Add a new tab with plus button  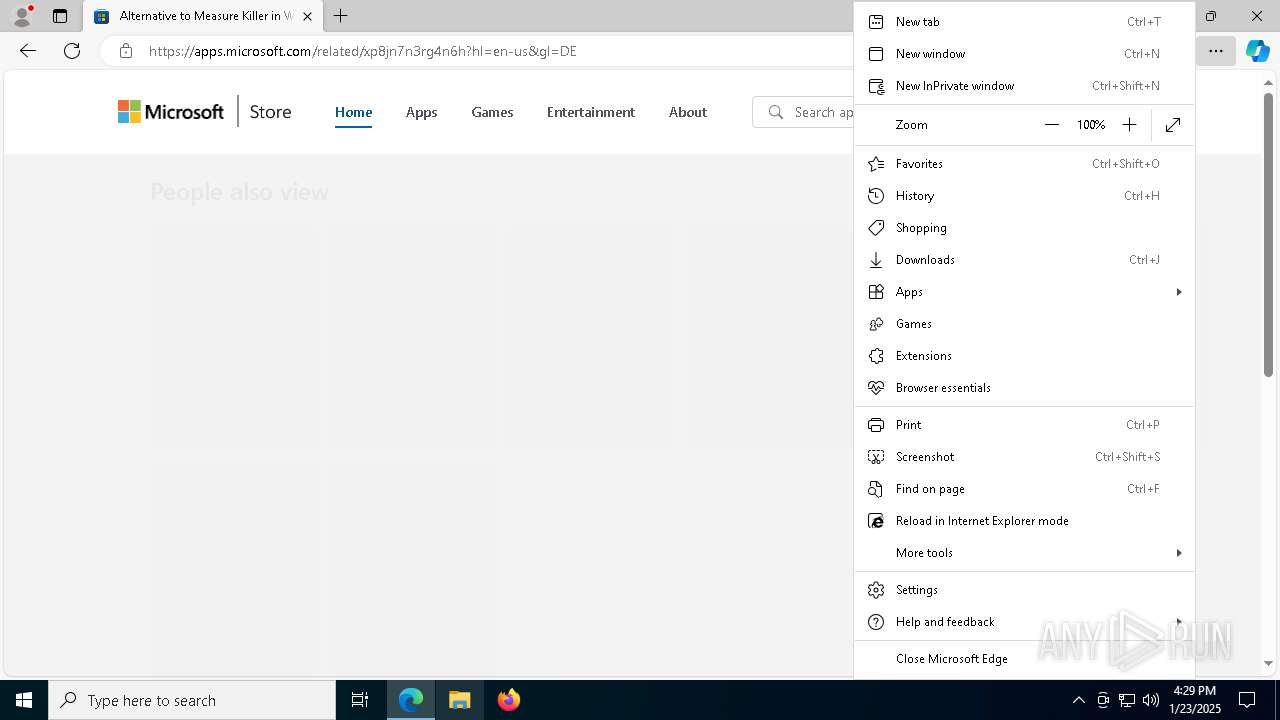pos(341,16)
